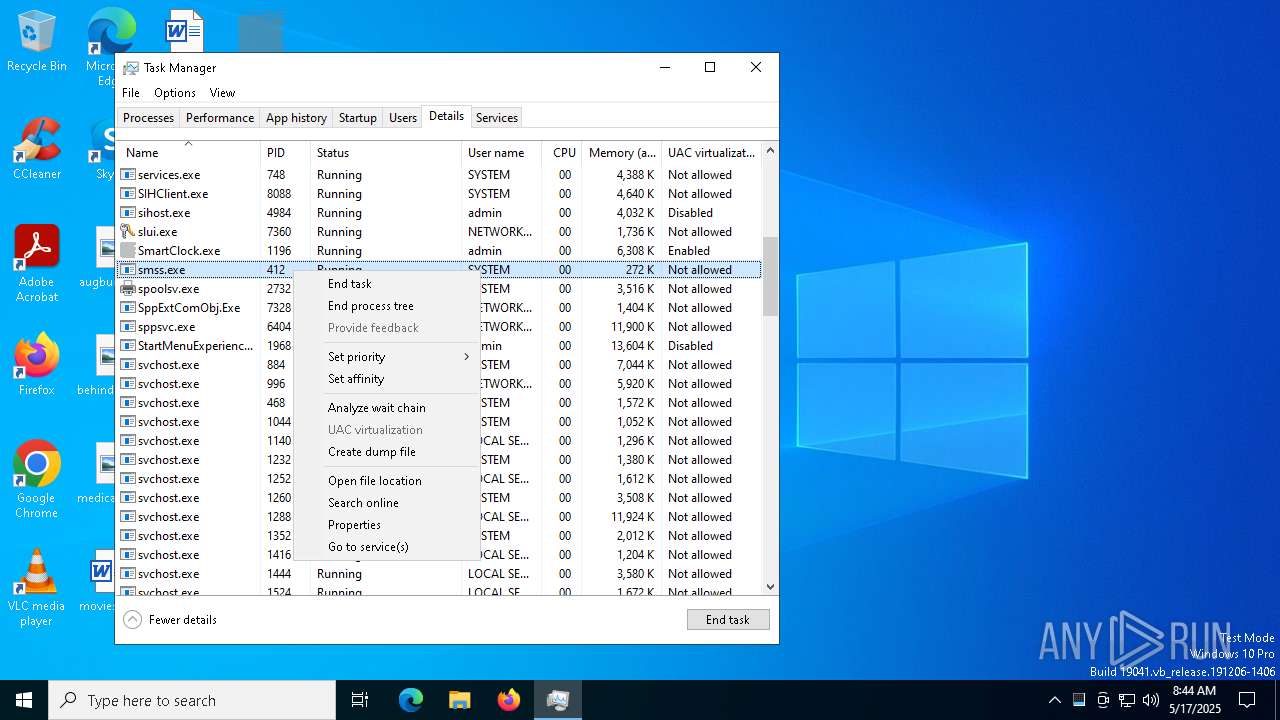
Task: Click the Task Manager title bar icon
Action: 131,68
